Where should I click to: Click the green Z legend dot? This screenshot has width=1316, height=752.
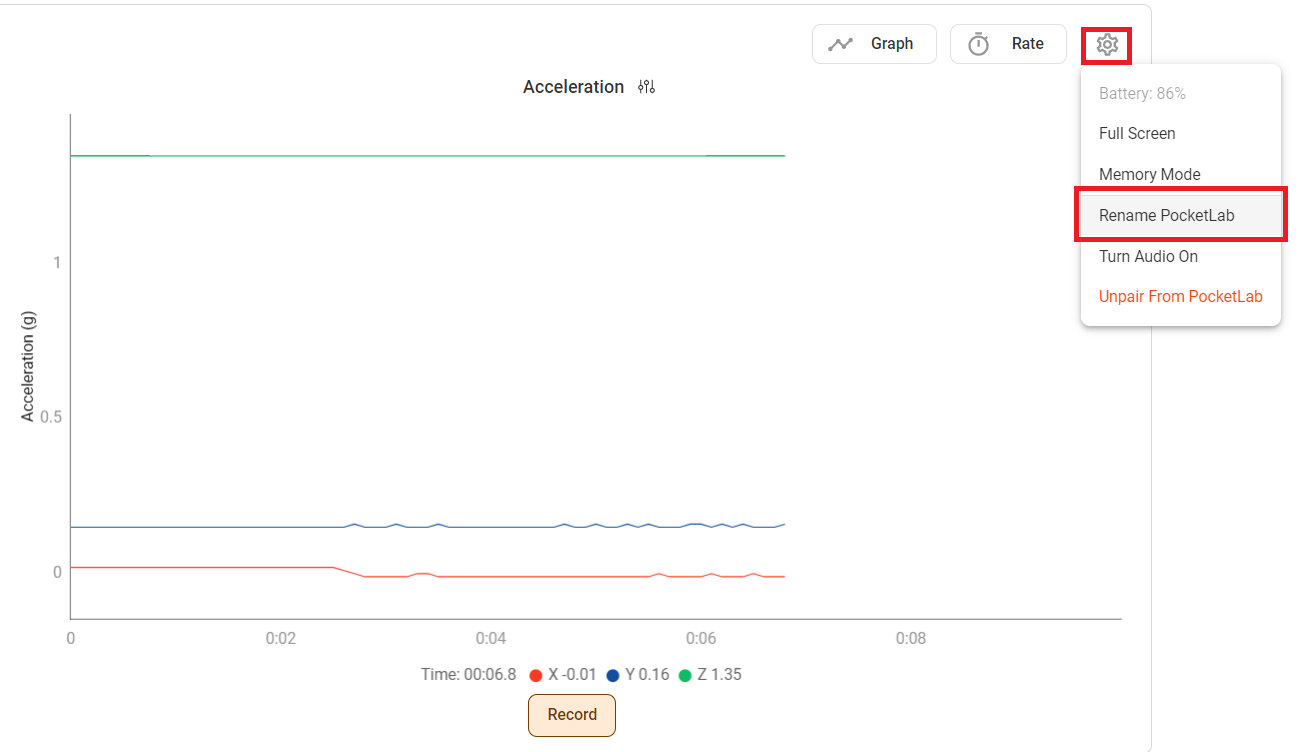(x=685, y=675)
